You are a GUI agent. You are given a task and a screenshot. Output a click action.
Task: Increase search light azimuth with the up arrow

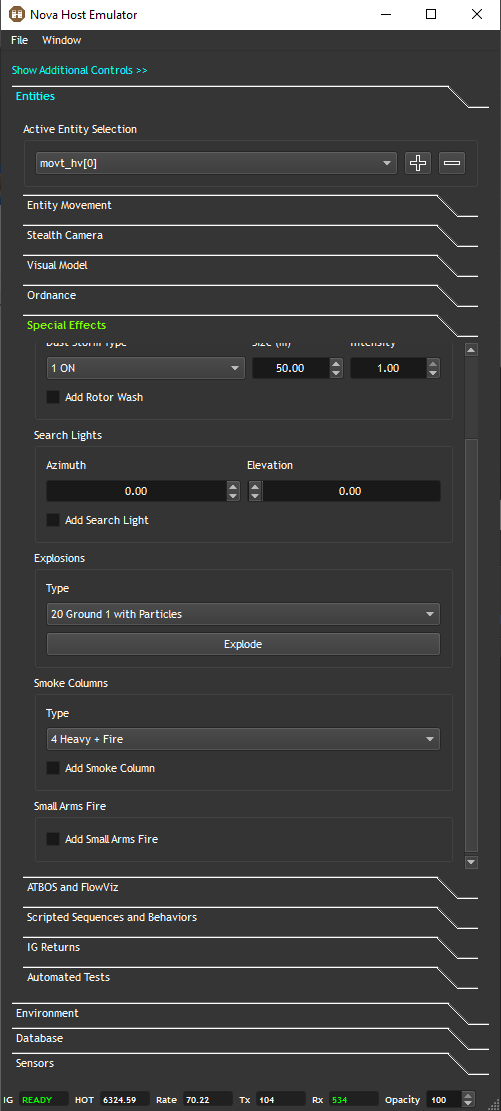coord(233,486)
